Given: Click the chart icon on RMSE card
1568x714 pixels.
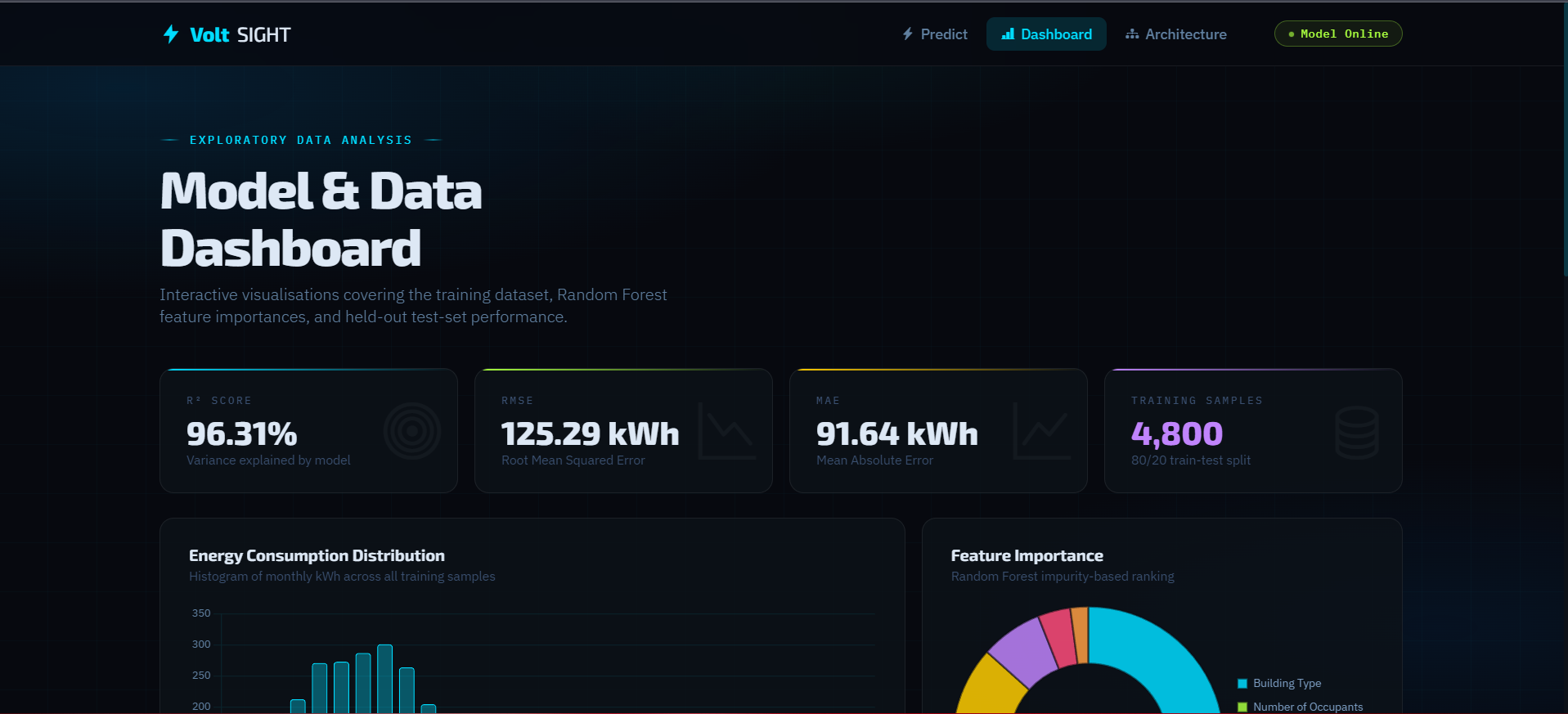Looking at the screenshot, I should (x=727, y=431).
